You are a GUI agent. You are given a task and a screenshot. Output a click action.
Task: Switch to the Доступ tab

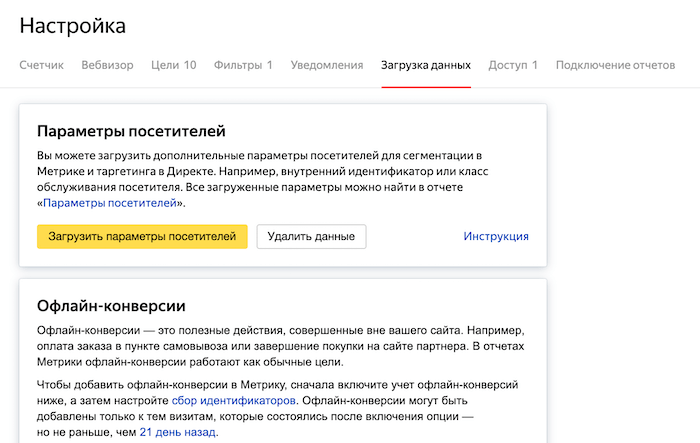click(513, 66)
